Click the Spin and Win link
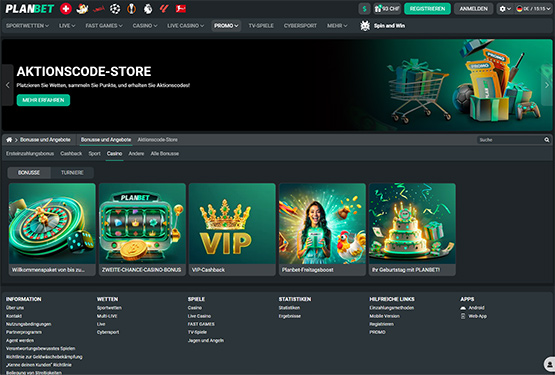The image size is (555, 375). tap(389, 26)
